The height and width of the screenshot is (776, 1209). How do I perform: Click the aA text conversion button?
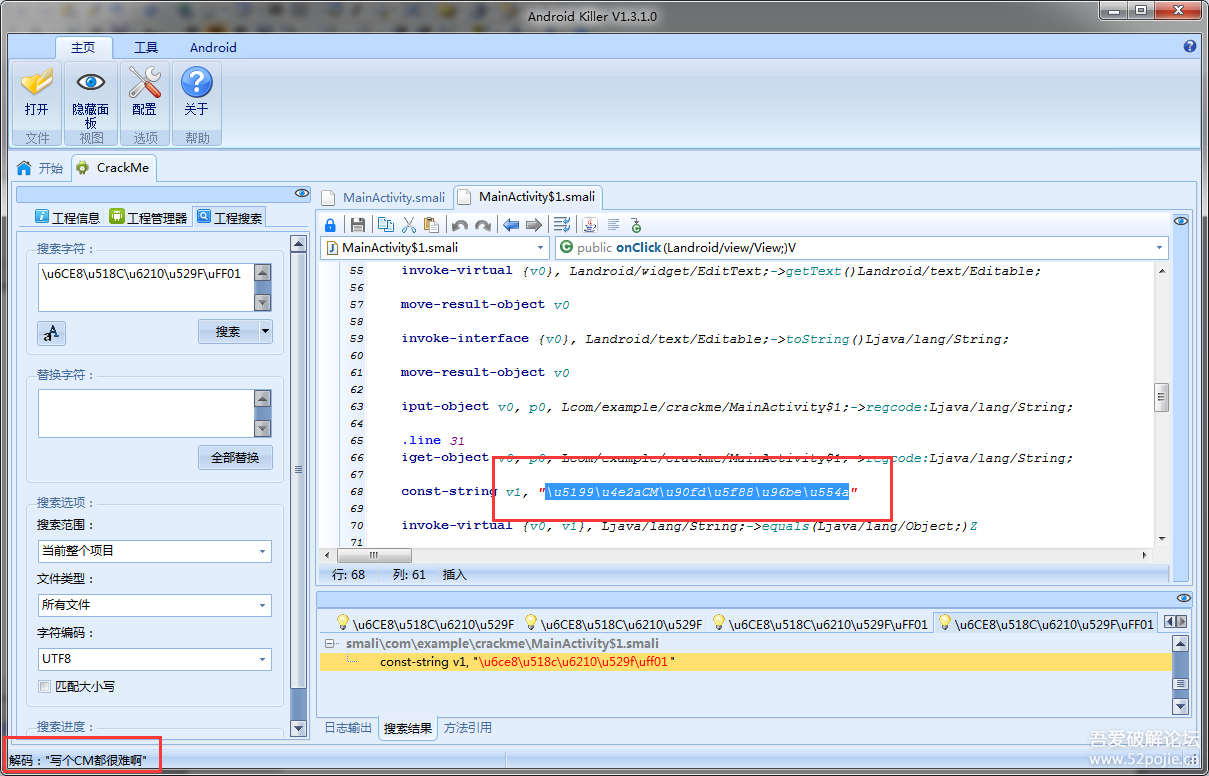click(x=51, y=333)
